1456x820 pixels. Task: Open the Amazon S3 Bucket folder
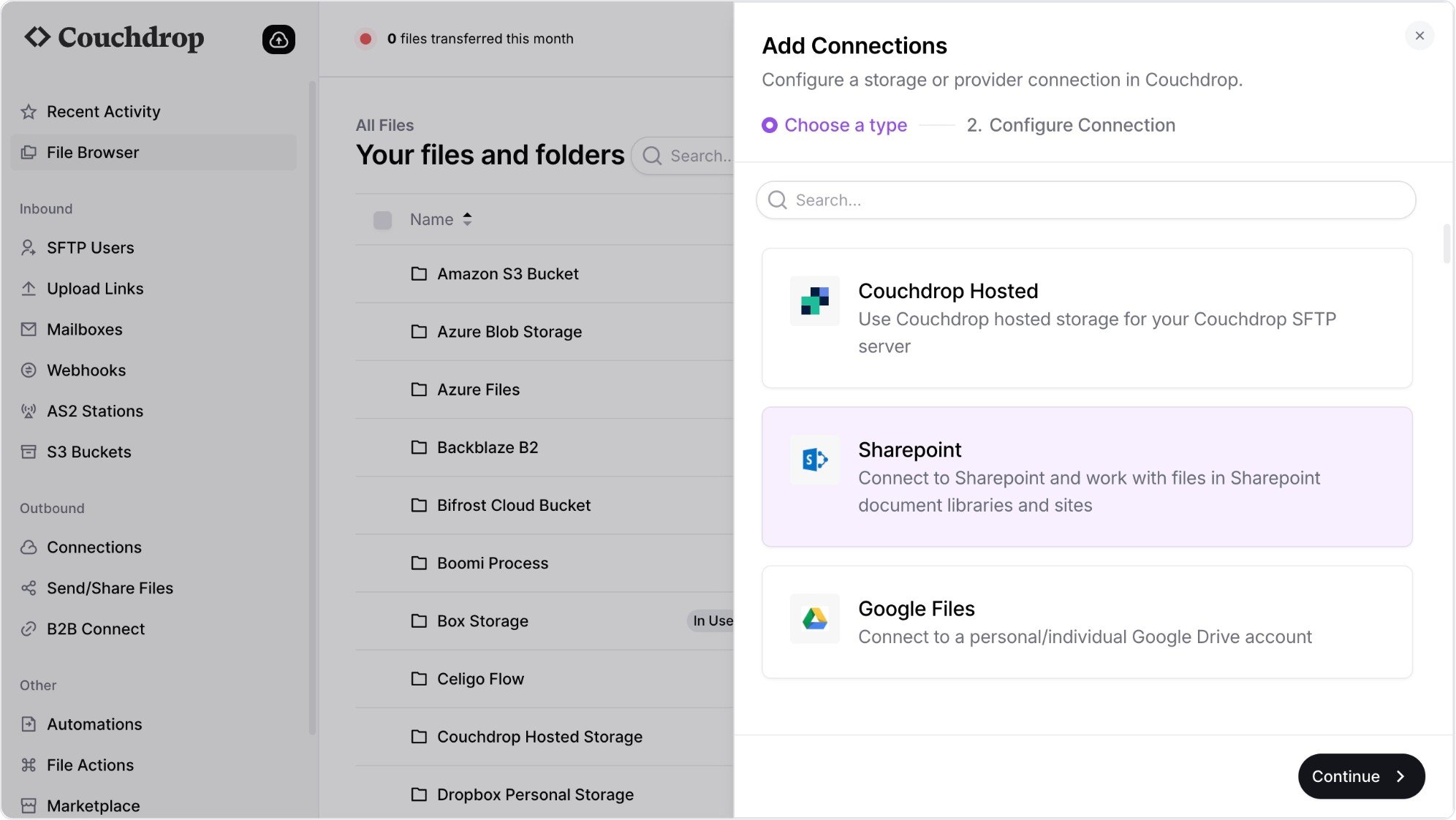point(507,274)
